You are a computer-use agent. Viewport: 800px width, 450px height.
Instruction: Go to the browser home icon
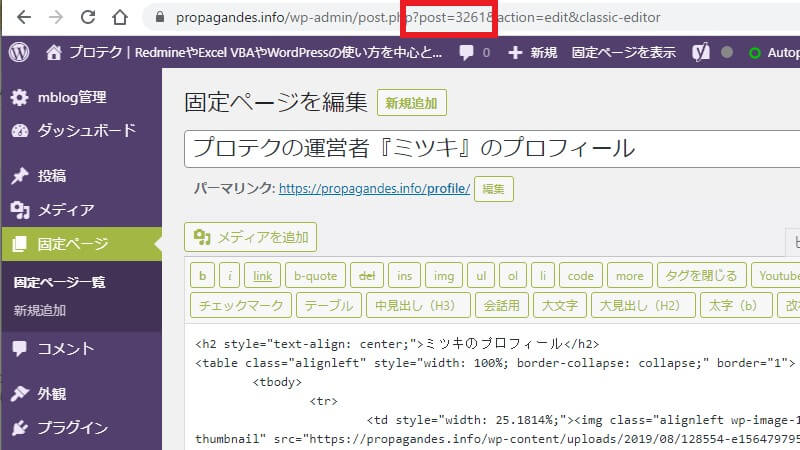click(120, 18)
